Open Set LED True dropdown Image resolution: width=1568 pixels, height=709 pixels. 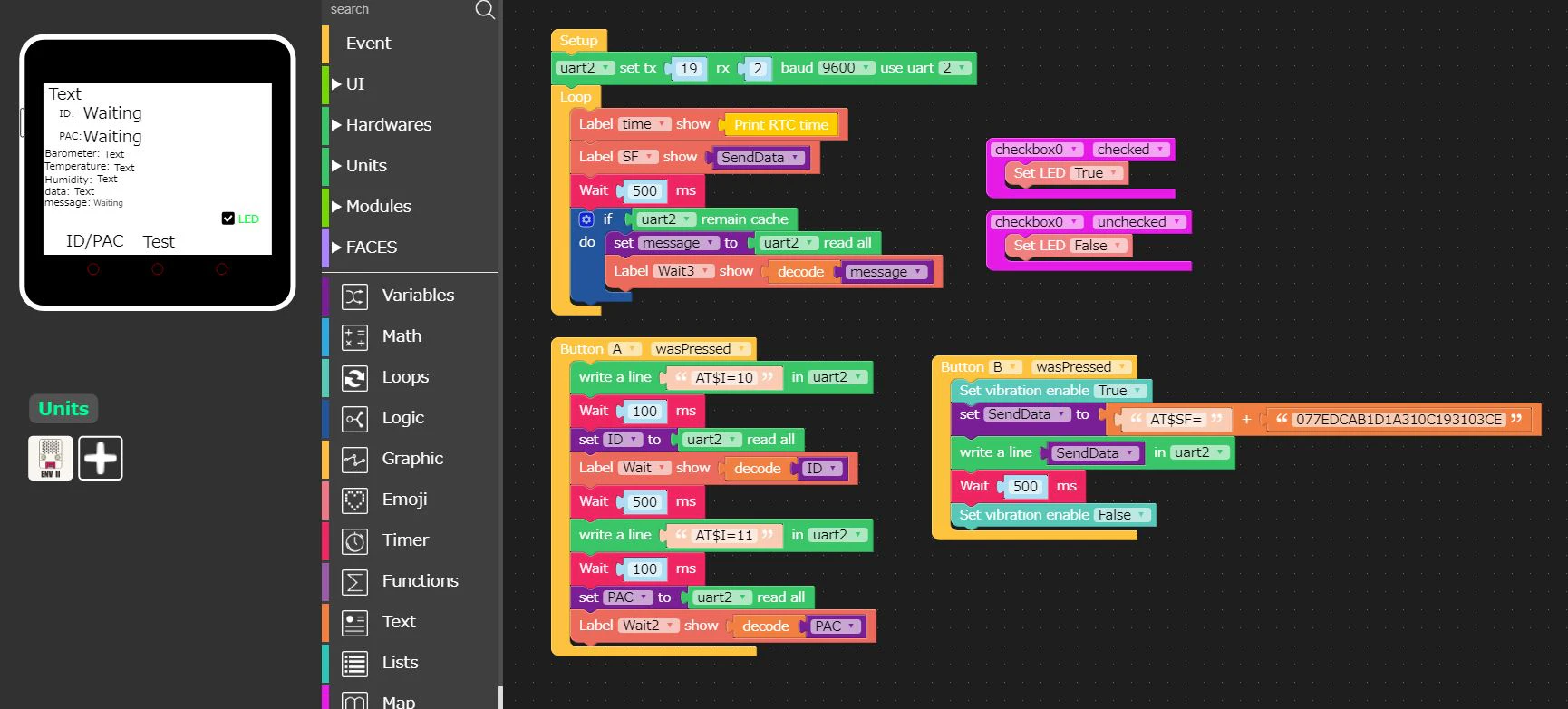1097,173
